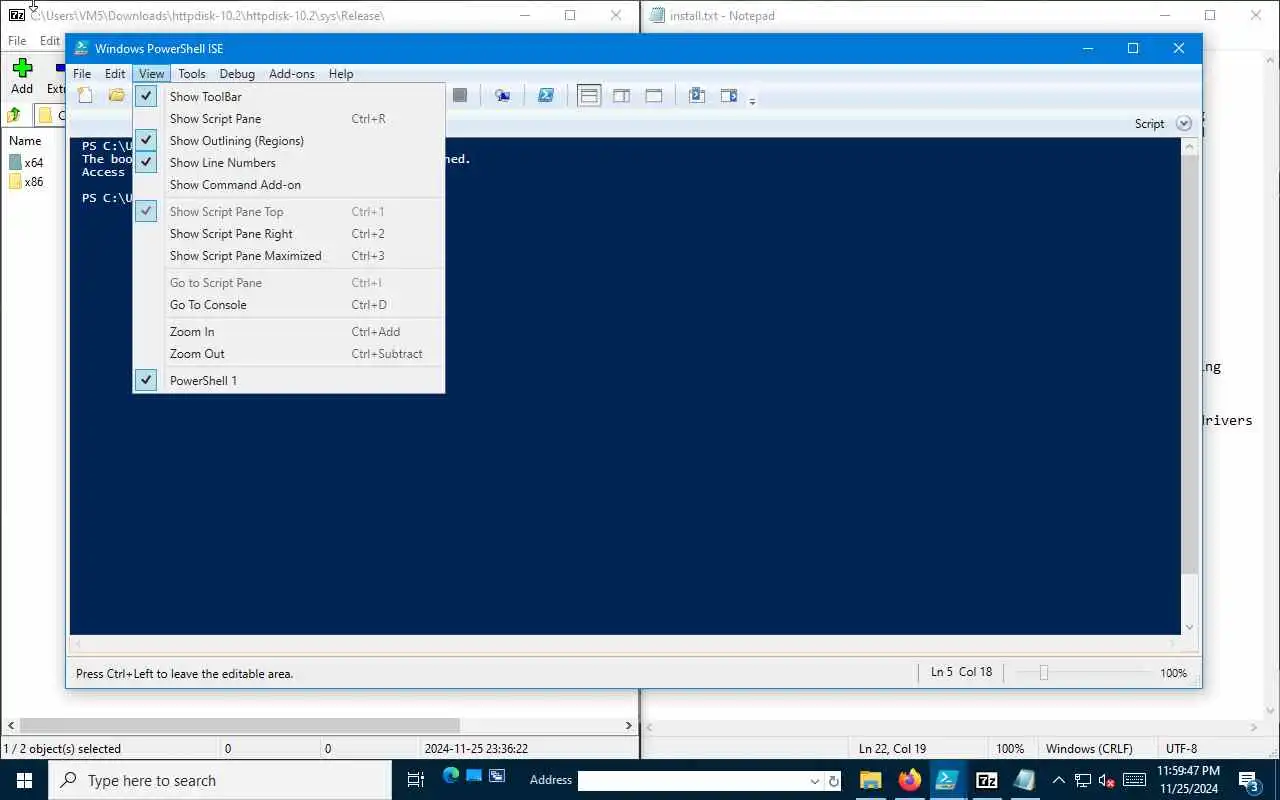Open New Remote PowerShell Tab icon
The height and width of the screenshot is (800, 1280).
pos(502,96)
